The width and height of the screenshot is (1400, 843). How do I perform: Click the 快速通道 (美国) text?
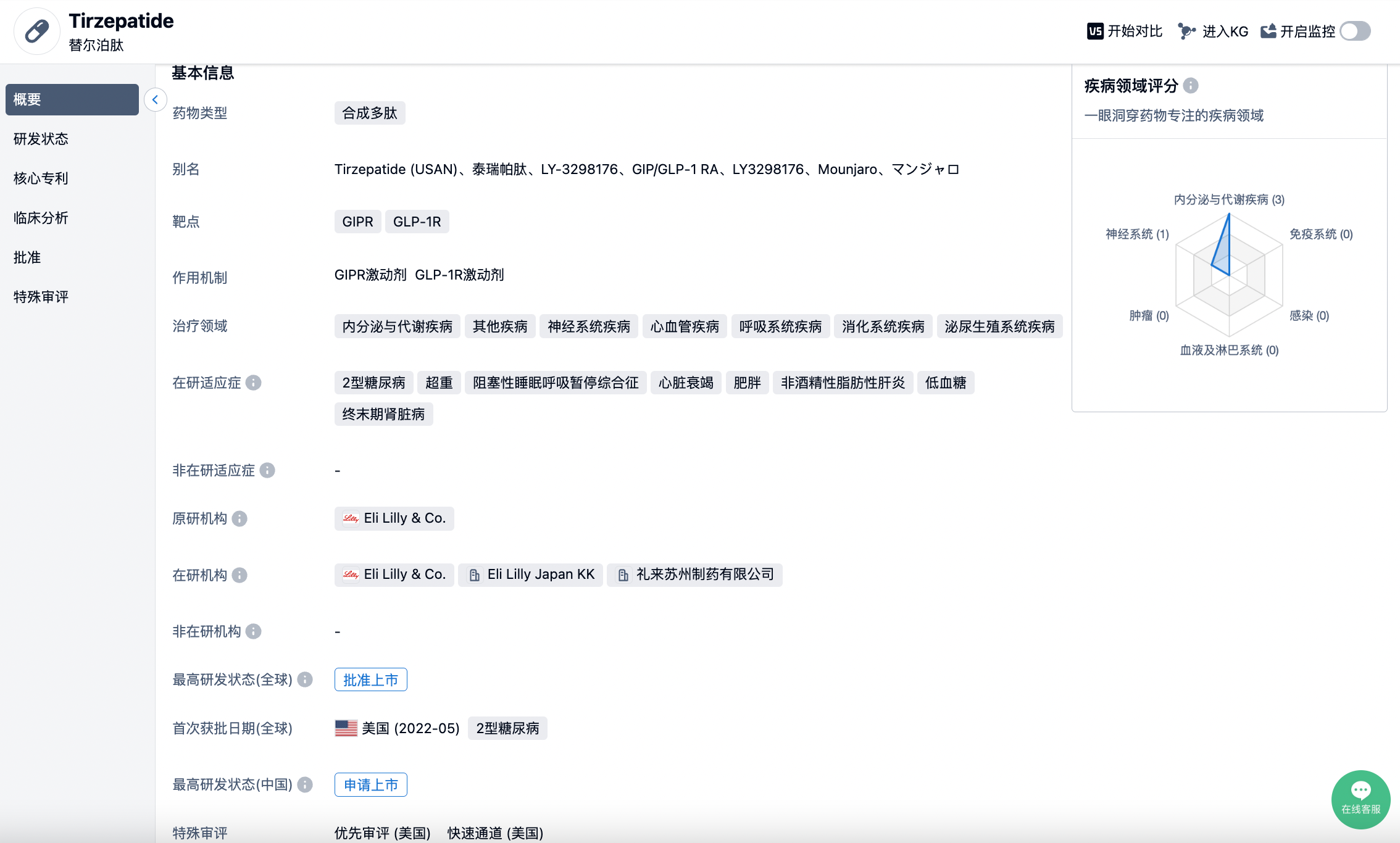coord(496,833)
